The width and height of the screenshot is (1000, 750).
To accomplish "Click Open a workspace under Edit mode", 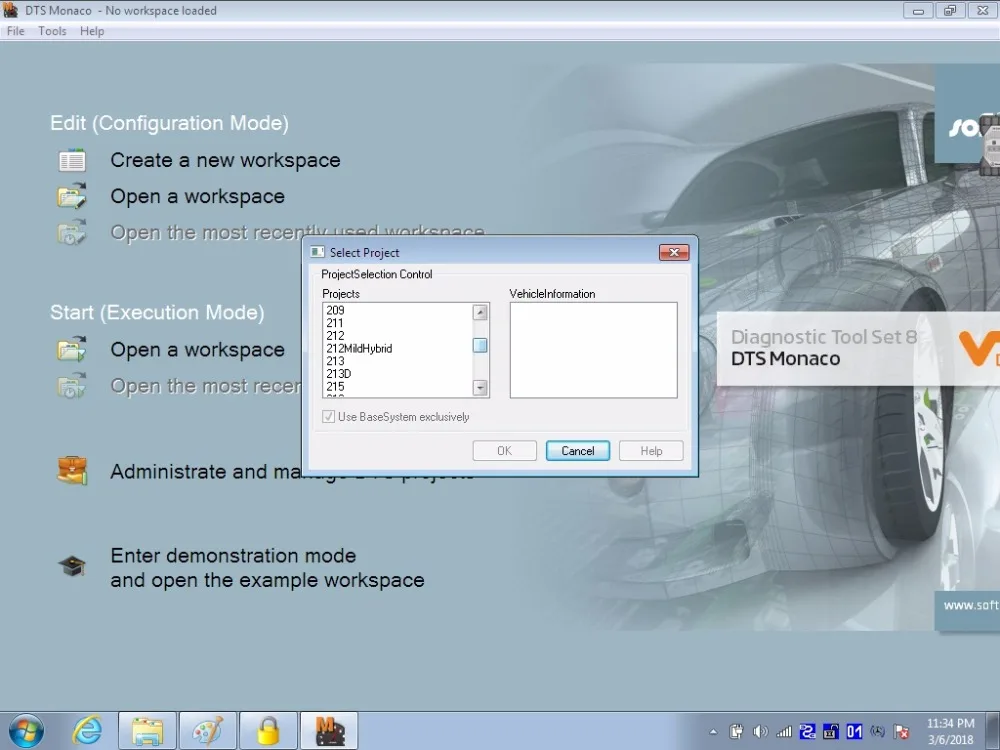I will click(198, 196).
